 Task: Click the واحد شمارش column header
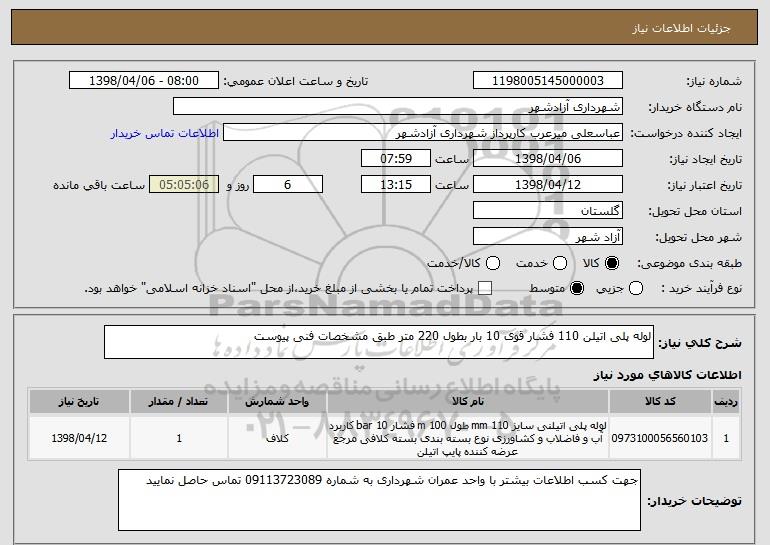point(277,402)
